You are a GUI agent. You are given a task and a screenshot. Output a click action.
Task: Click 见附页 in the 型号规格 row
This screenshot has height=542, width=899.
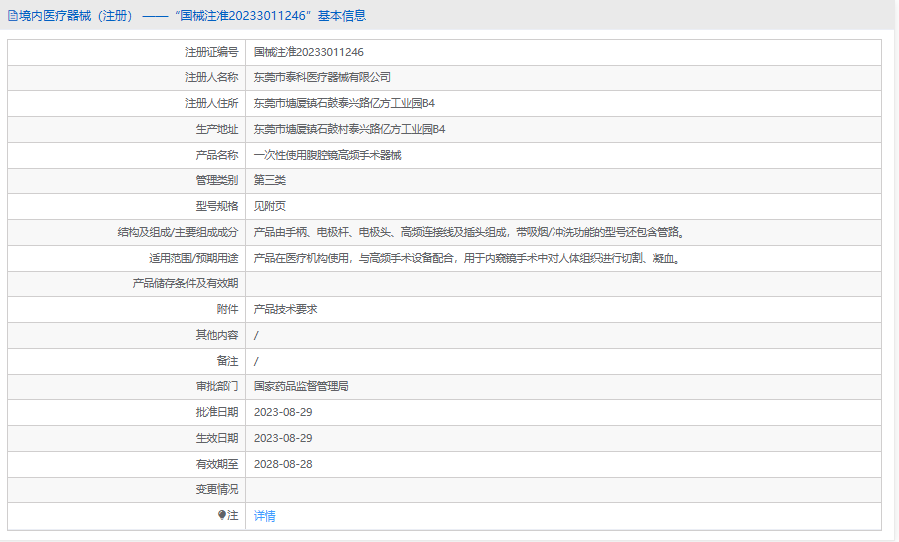(x=270, y=206)
